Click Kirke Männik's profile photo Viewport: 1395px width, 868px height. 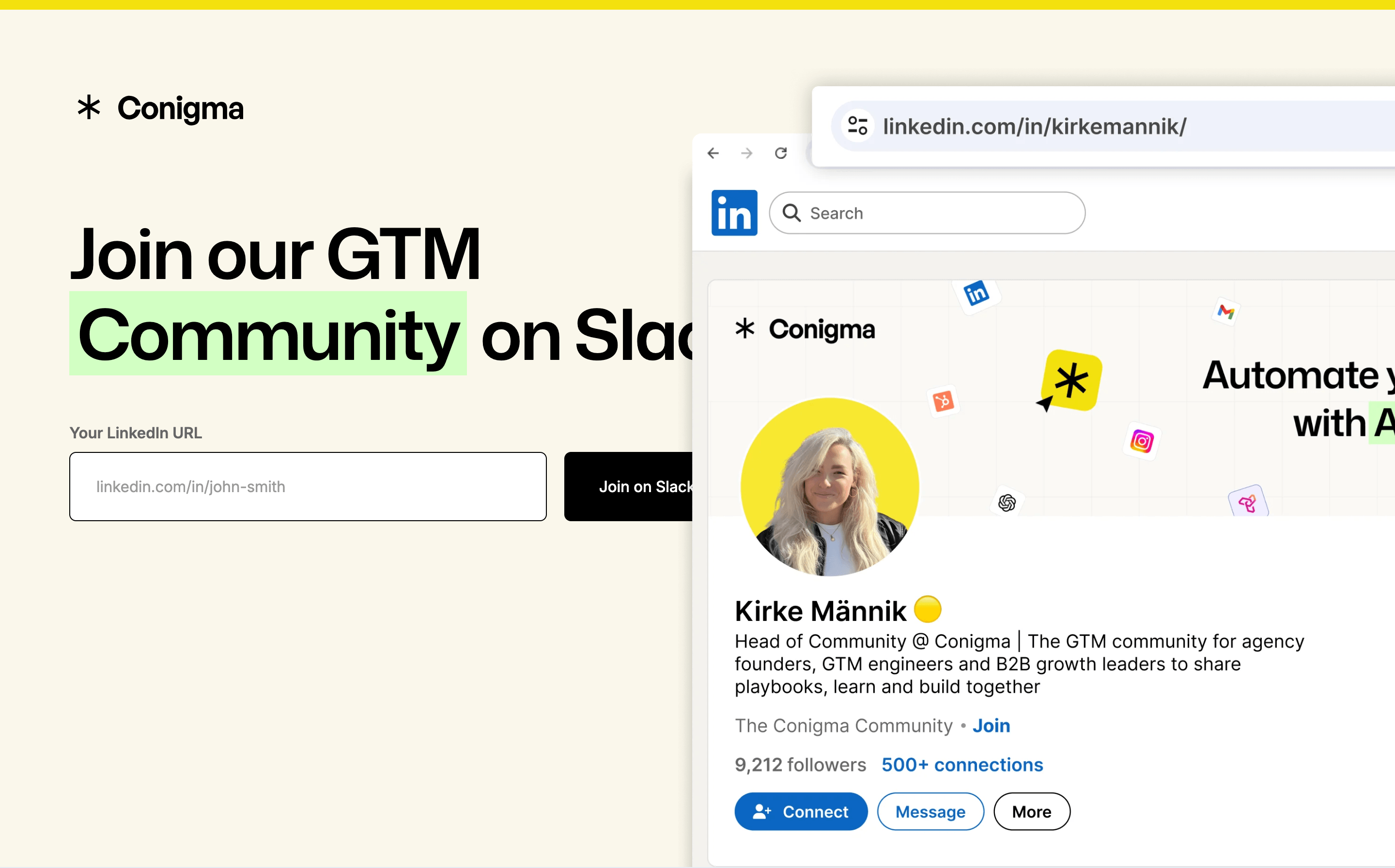pyautogui.click(x=830, y=487)
